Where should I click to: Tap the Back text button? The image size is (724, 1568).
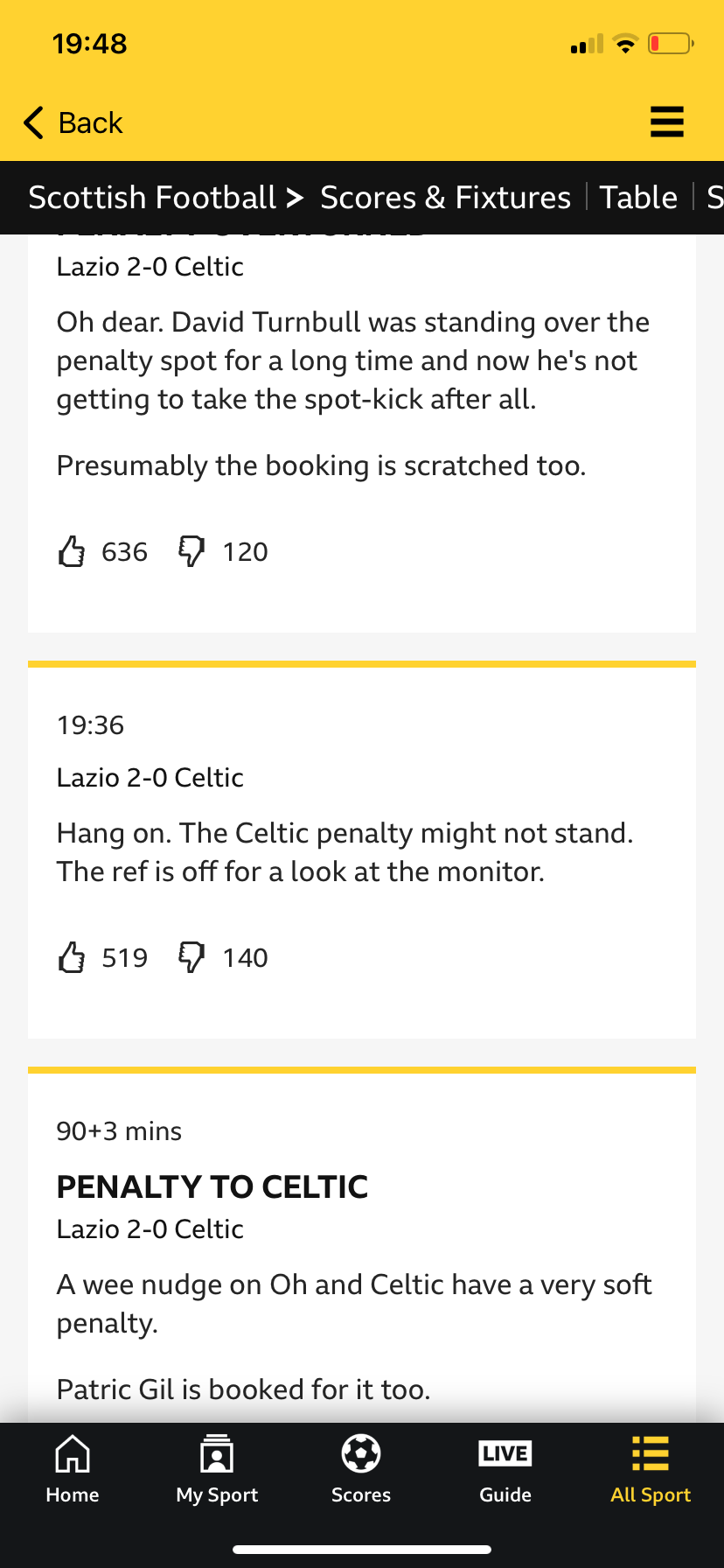click(x=91, y=122)
